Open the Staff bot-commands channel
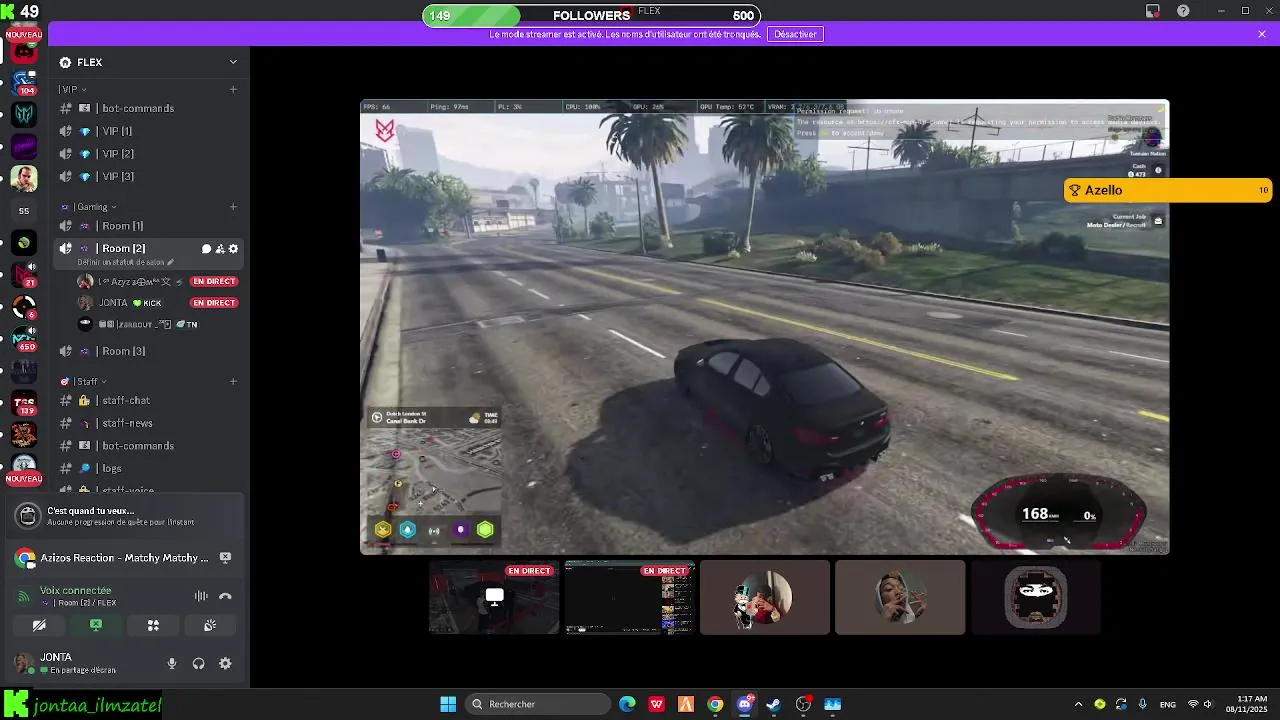This screenshot has height=720, width=1280. pyautogui.click(x=149, y=446)
